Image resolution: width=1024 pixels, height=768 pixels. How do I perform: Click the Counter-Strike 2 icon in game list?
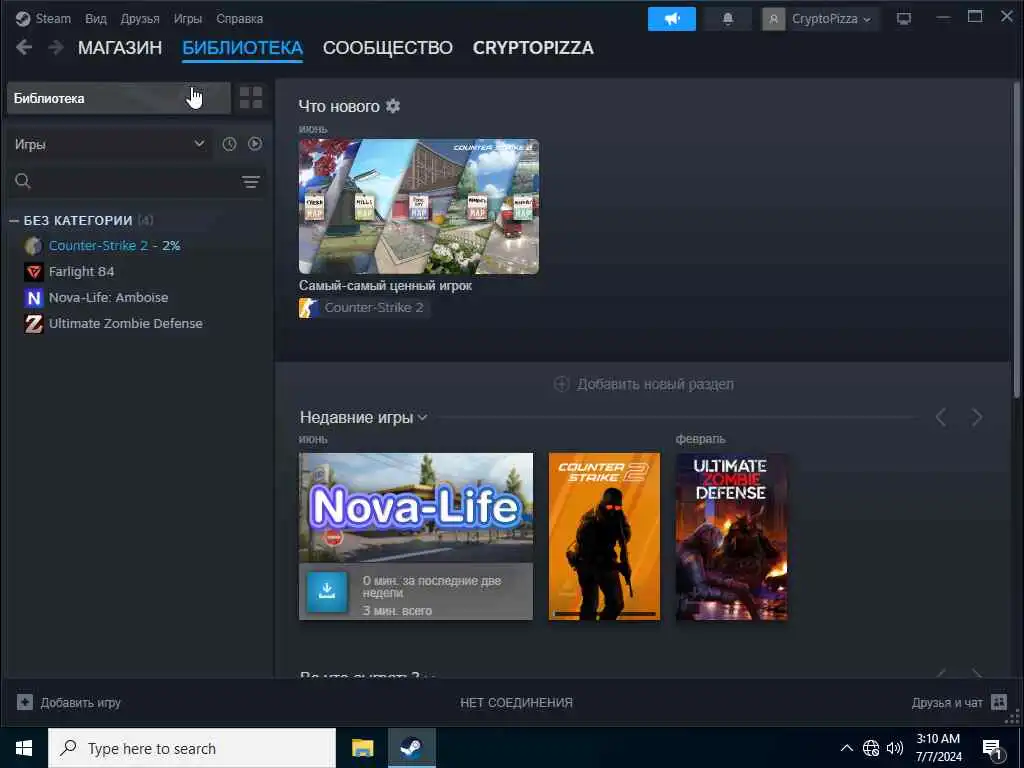click(x=33, y=246)
